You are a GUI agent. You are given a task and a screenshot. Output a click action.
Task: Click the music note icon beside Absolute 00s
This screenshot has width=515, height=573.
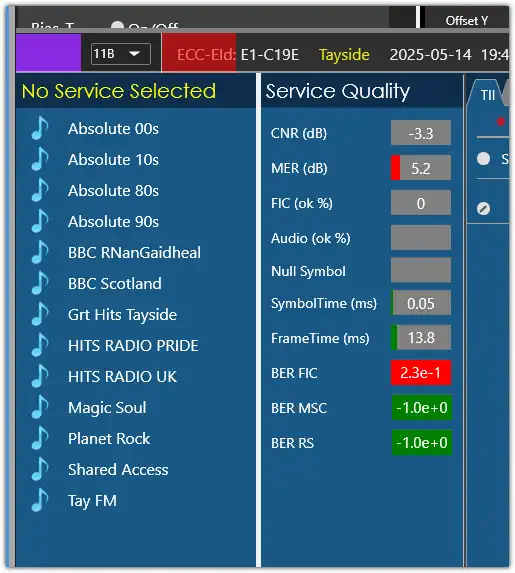40,128
